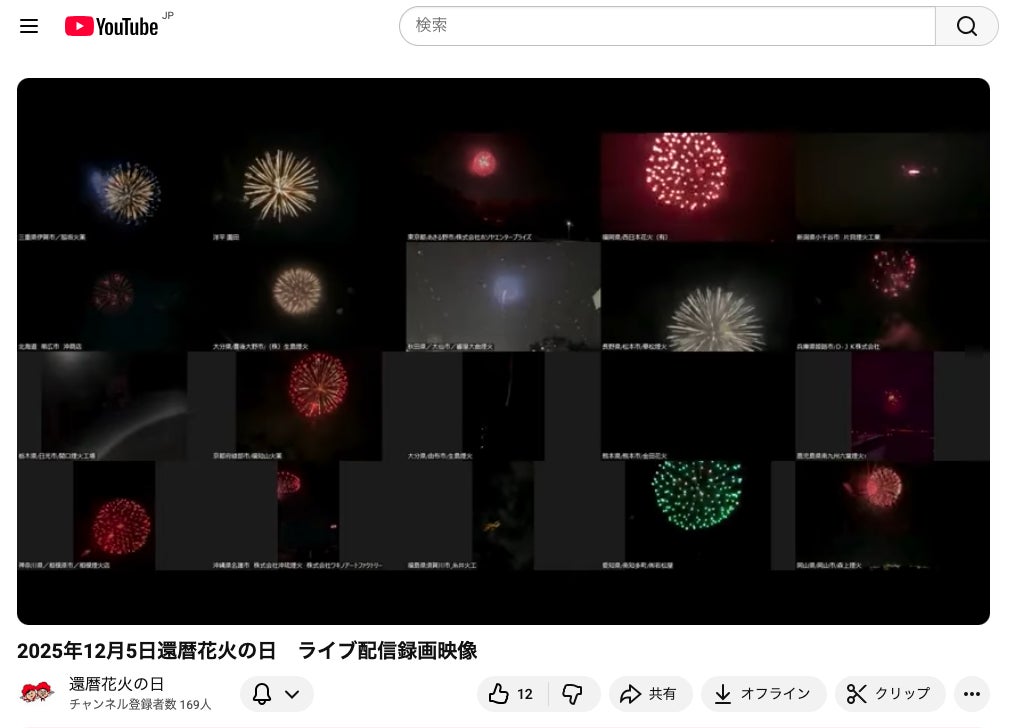Viewport: 1010px width, 728px height.
Task: Toggle the notification bell icon
Action: [x=262, y=694]
